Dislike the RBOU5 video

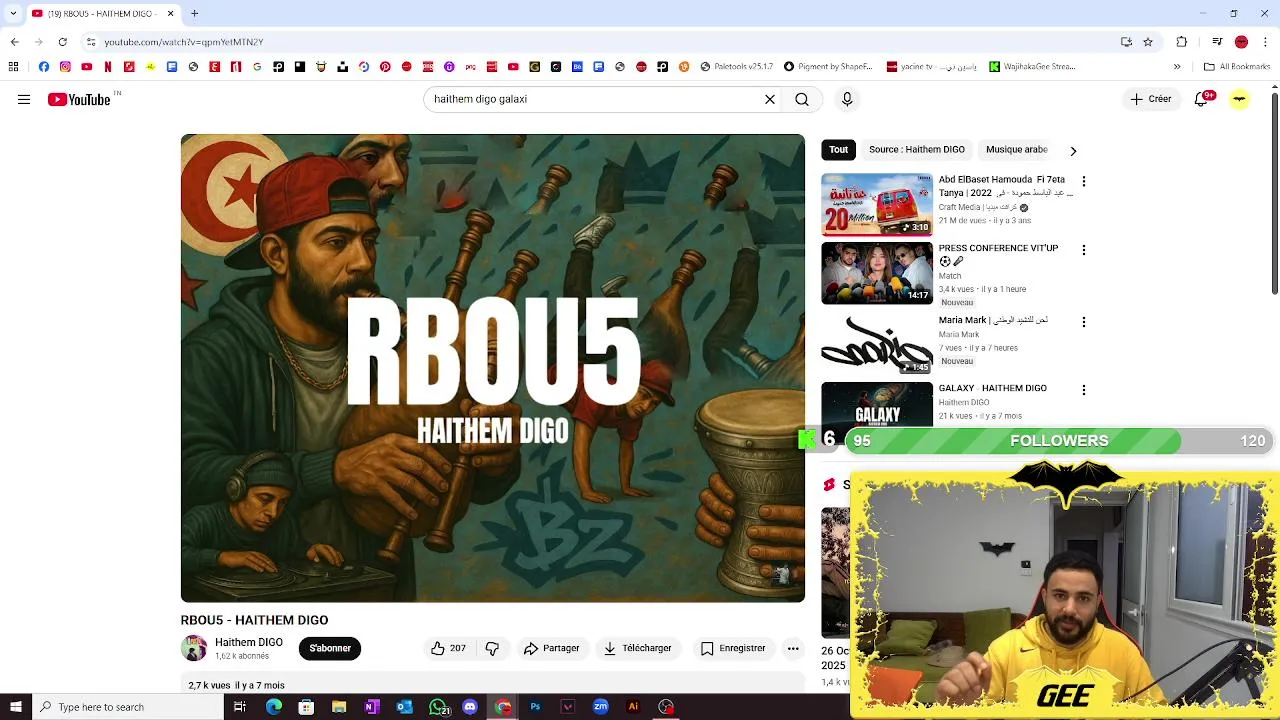492,648
